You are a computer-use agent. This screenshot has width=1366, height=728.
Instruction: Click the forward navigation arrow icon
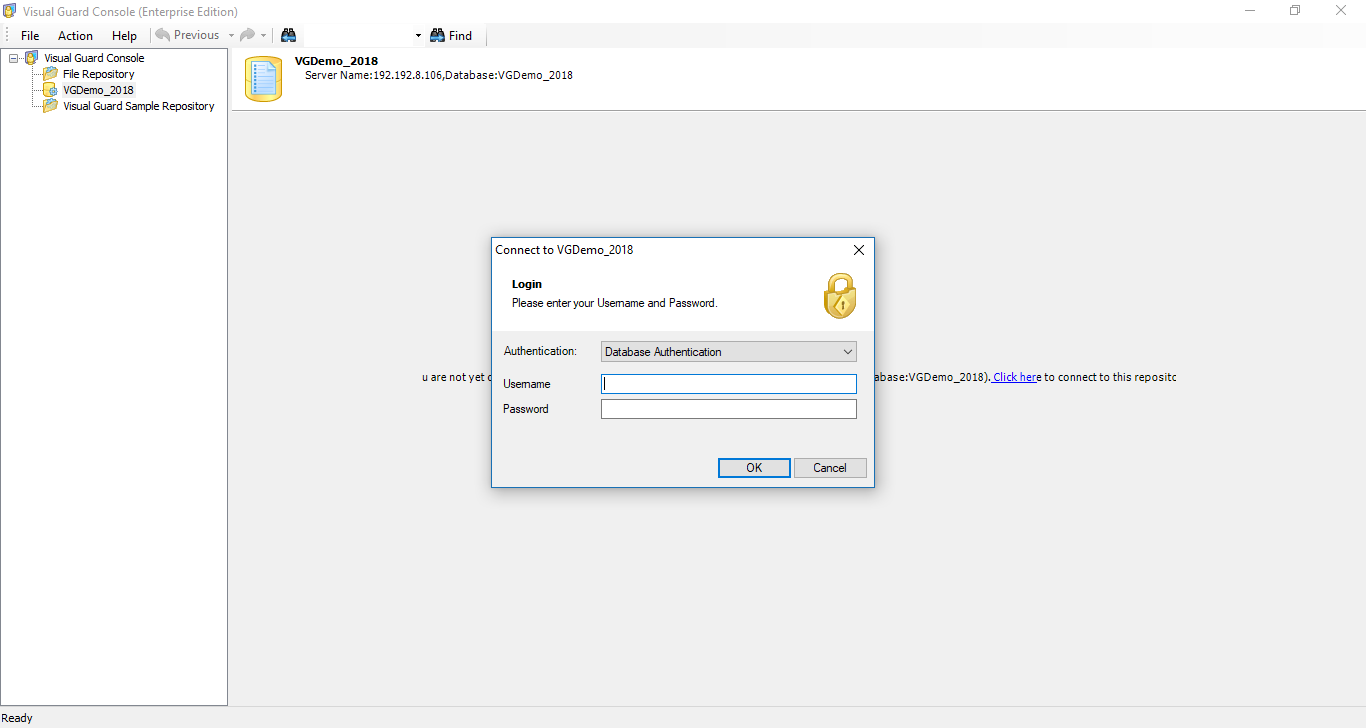click(x=247, y=34)
